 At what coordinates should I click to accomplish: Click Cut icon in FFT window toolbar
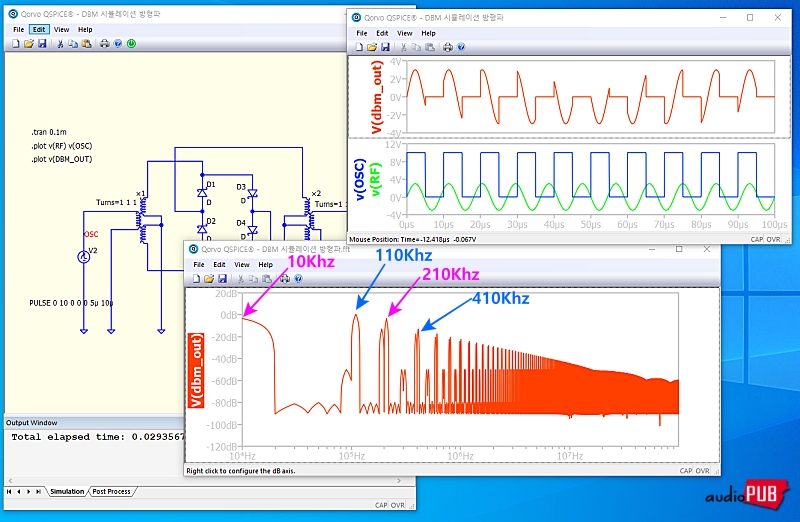(x=240, y=279)
